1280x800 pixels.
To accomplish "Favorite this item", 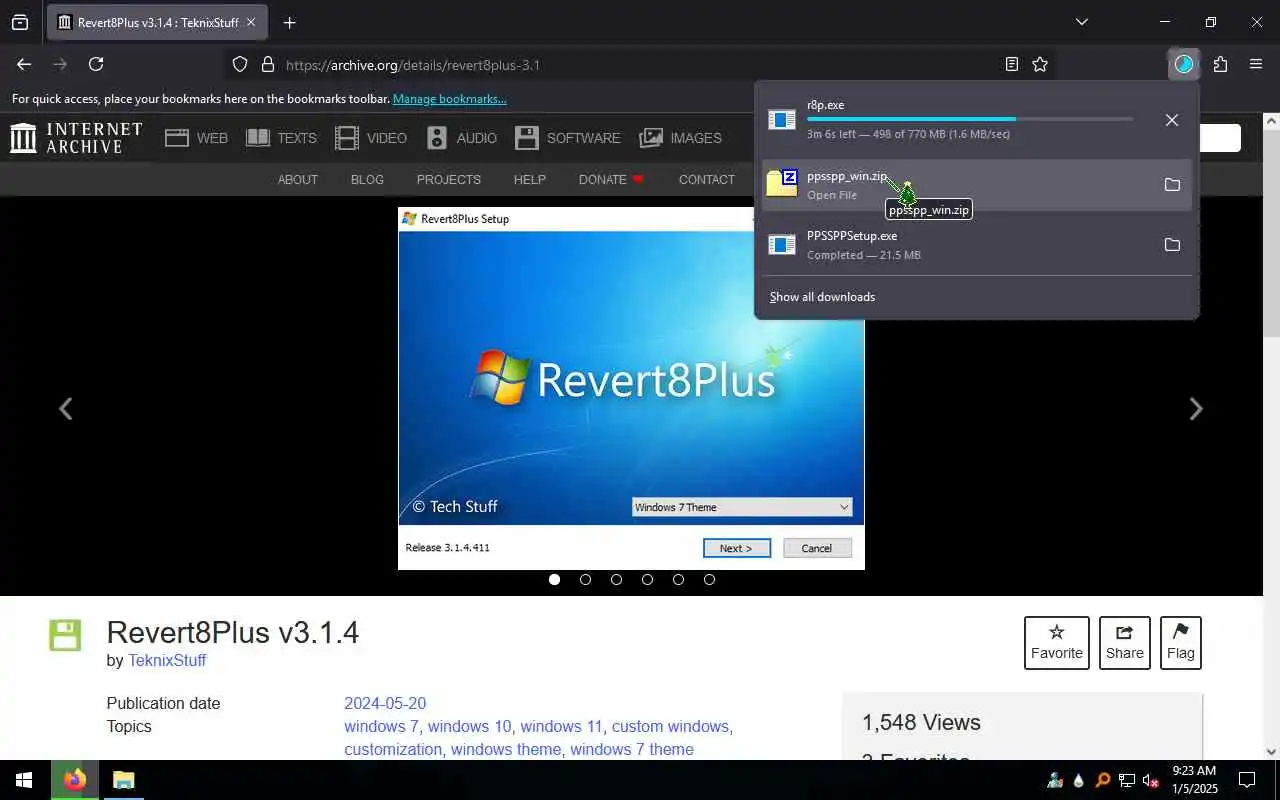I will pos(1057,643).
